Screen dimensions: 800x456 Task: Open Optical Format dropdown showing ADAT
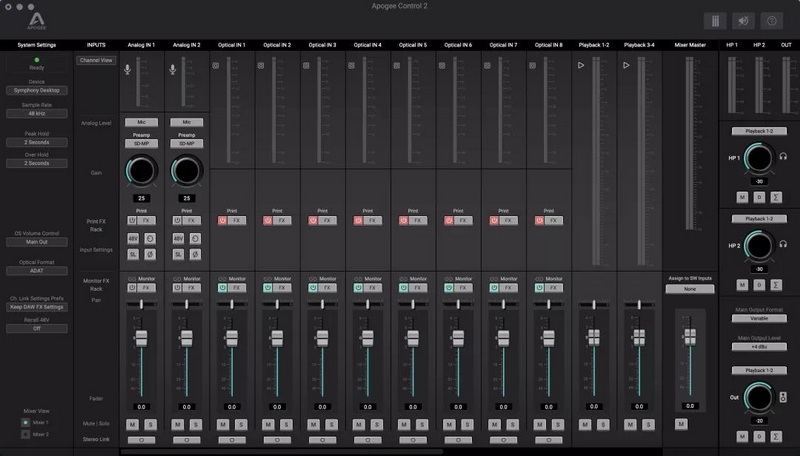pyautogui.click(x=37, y=271)
